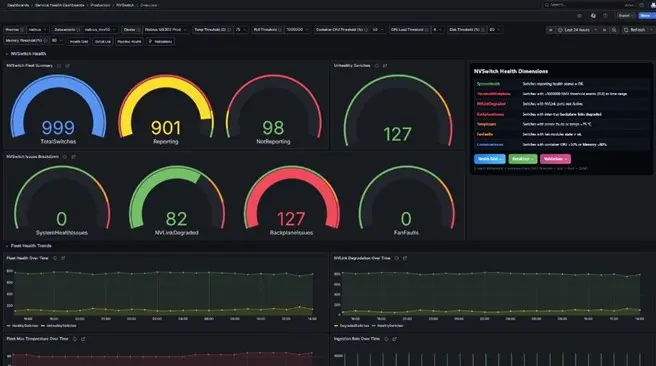Image resolution: width=656 pixels, height=366 pixels.
Task: Open the Container CPU Threshold dropdown
Action: point(377,30)
